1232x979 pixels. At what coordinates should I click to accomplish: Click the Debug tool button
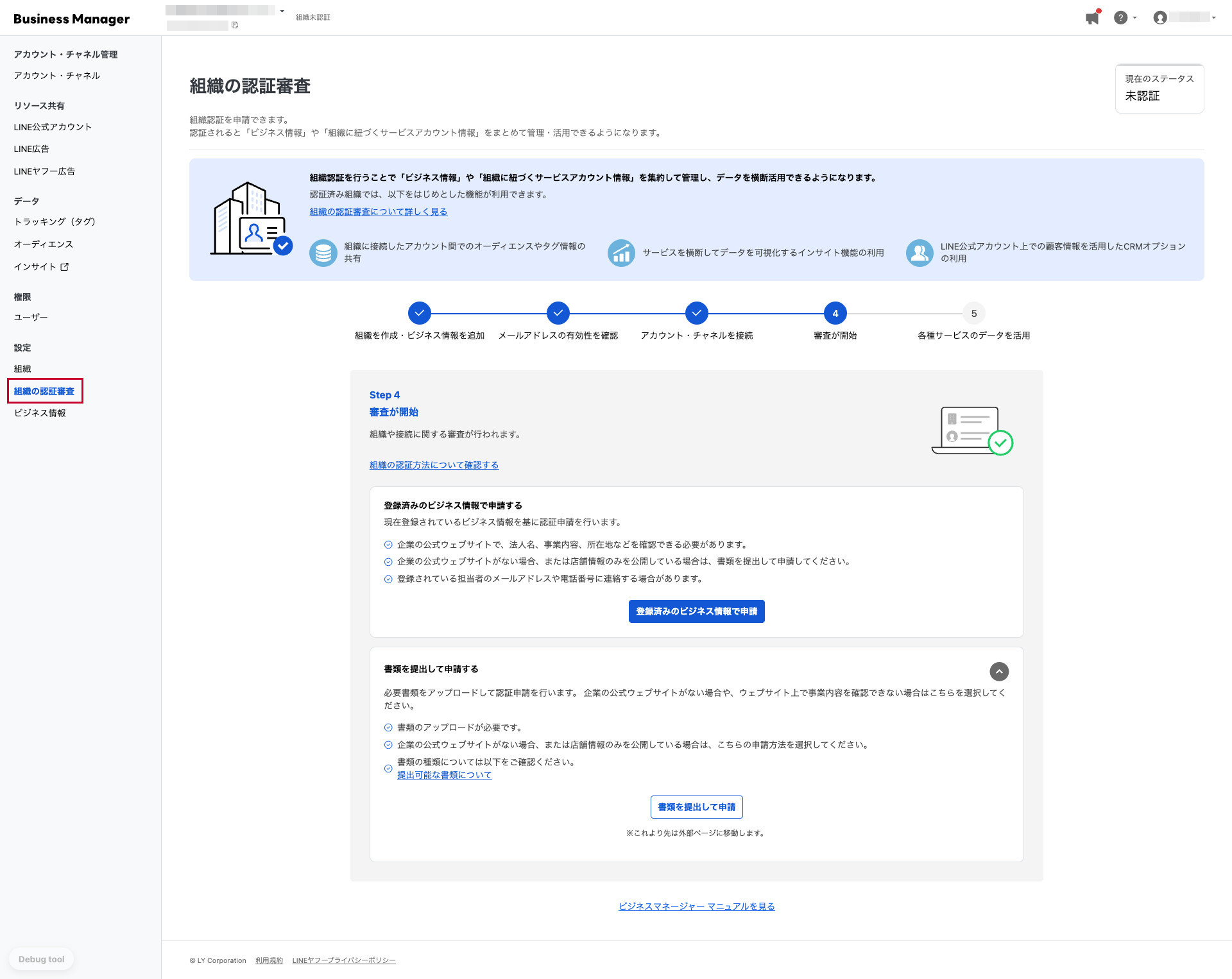point(41,959)
